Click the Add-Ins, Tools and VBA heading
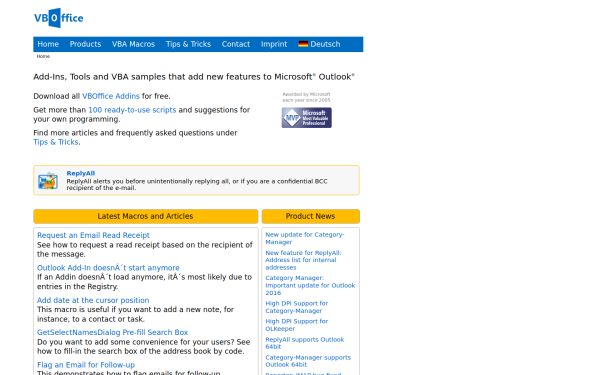Image resolution: width=600 pixels, height=375 pixels. pyautogui.click(x=194, y=77)
